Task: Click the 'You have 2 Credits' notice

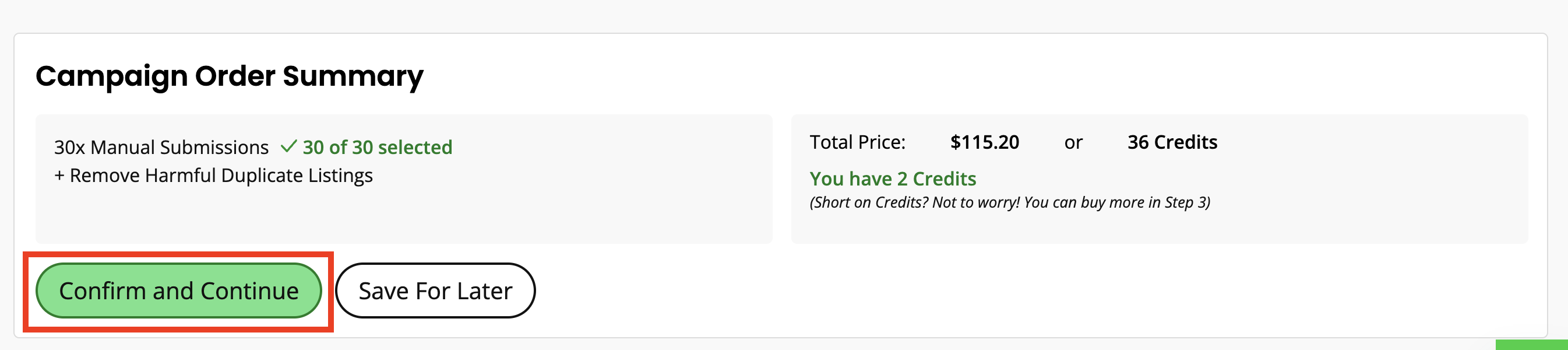Action: pos(892,178)
